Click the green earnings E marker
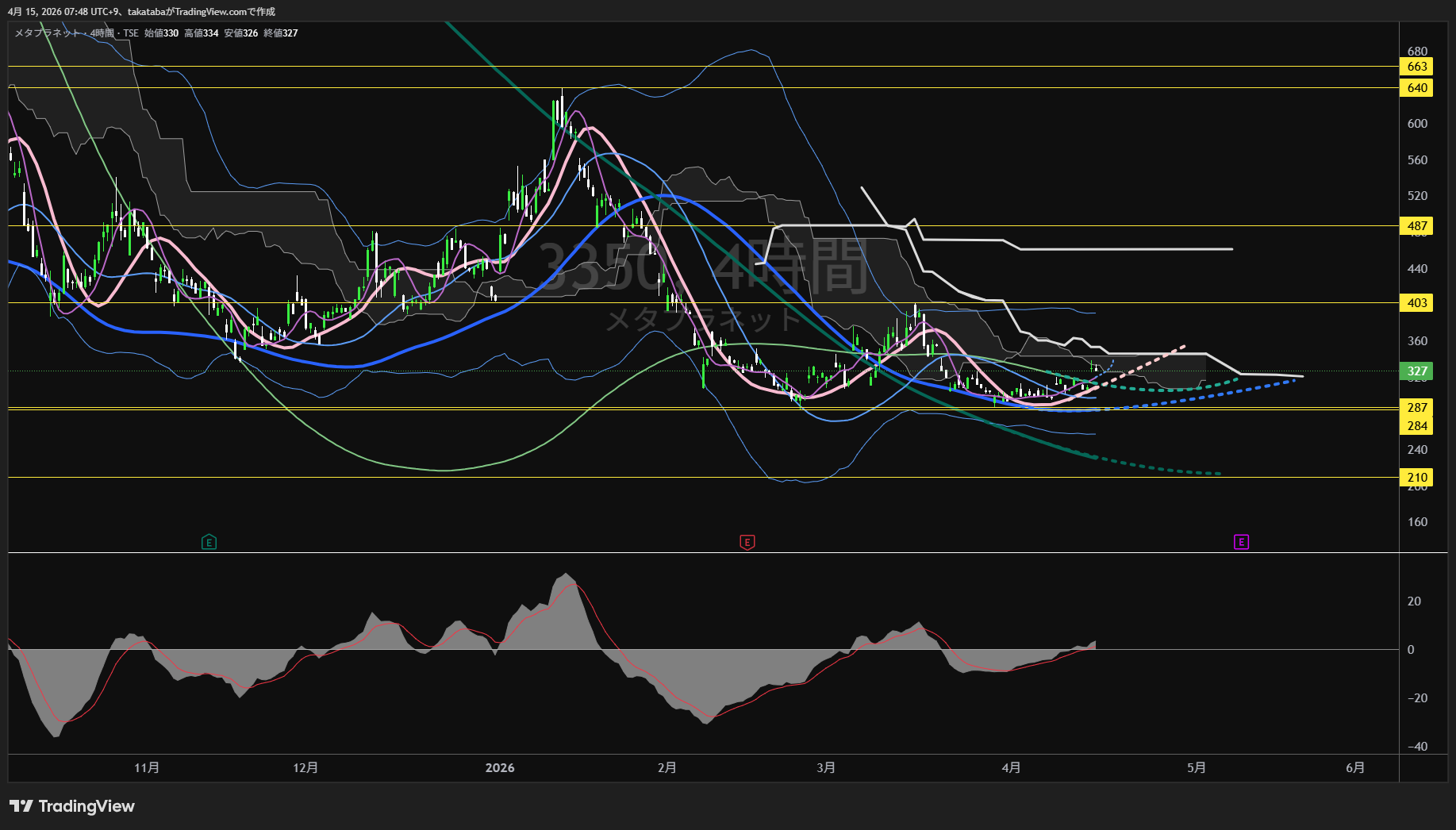The height and width of the screenshot is (830, 1456). point(209,543)
